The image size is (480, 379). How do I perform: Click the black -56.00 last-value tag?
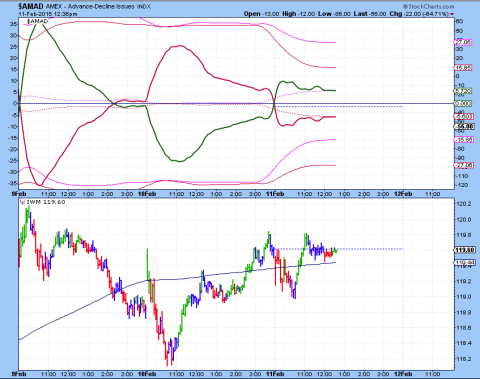(464, 126)
